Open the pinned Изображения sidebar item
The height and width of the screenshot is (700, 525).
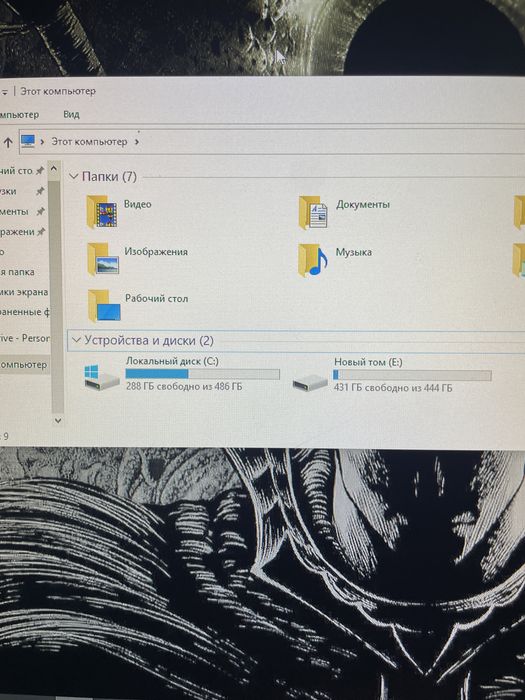(22, 231)
